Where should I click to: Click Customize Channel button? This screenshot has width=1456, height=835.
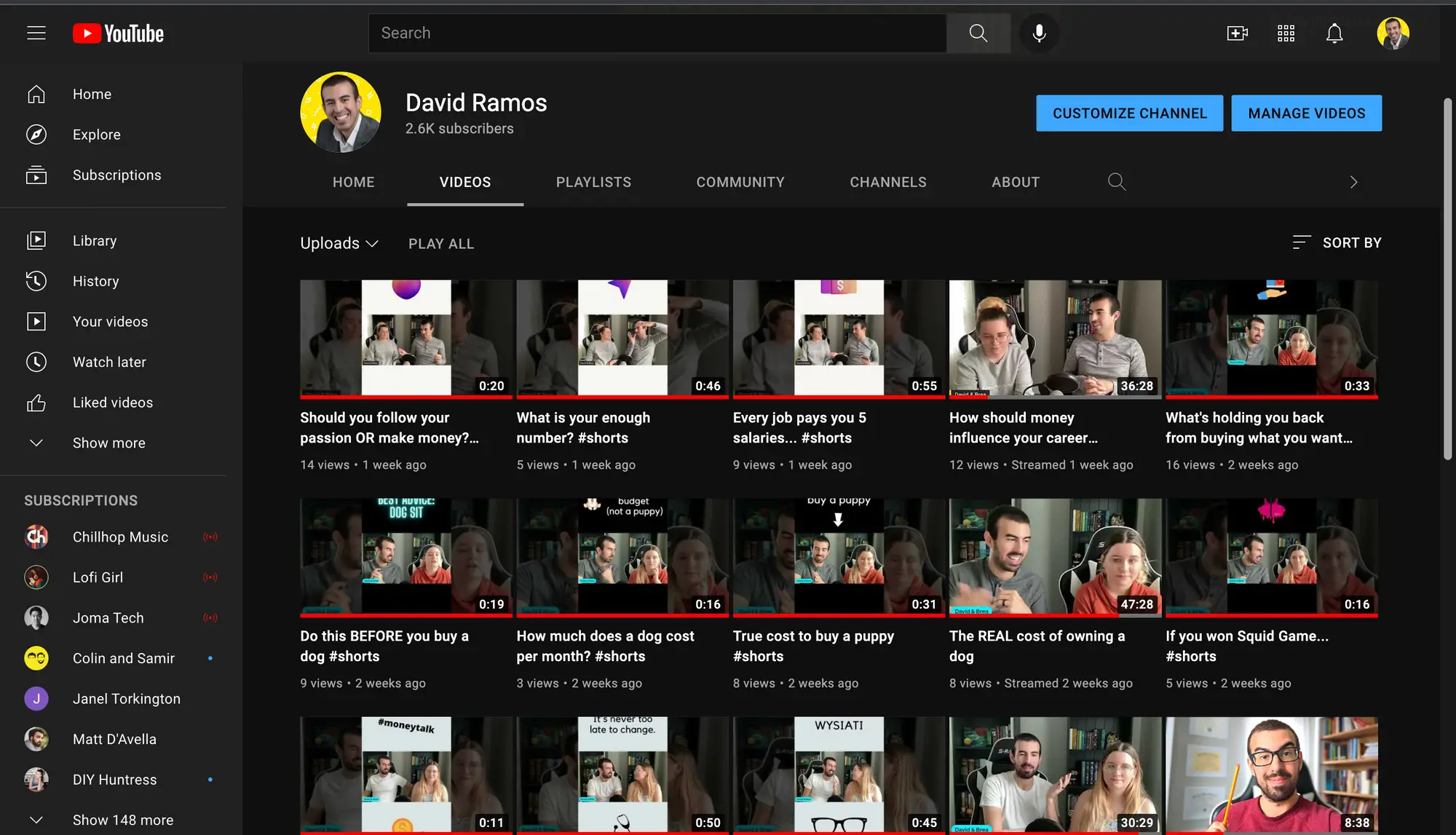(x=1129, y=113)
